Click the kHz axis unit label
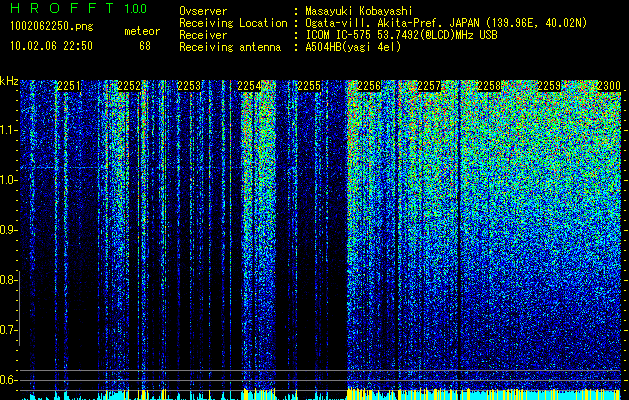629x400 pixels. 9,81
